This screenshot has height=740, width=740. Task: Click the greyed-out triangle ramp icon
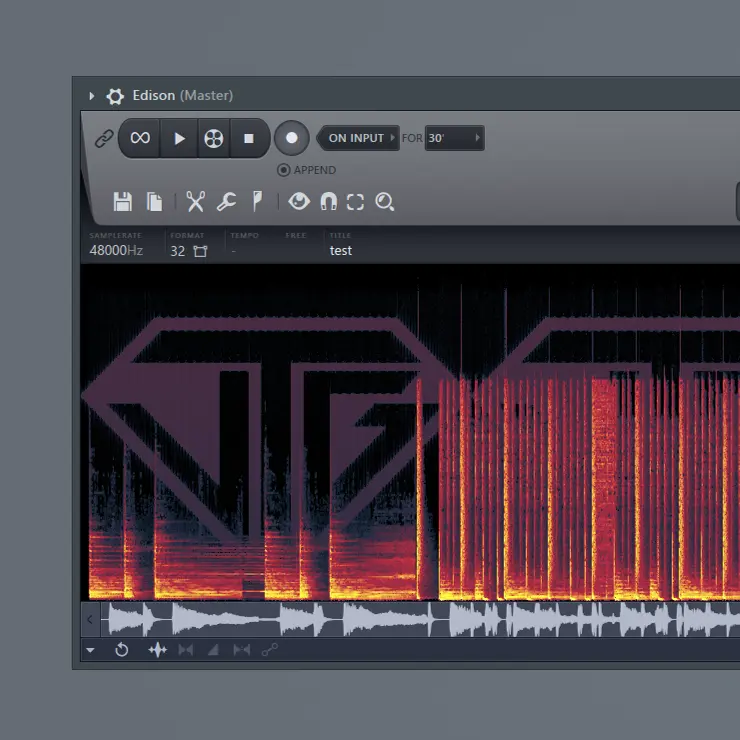point(213,650)
